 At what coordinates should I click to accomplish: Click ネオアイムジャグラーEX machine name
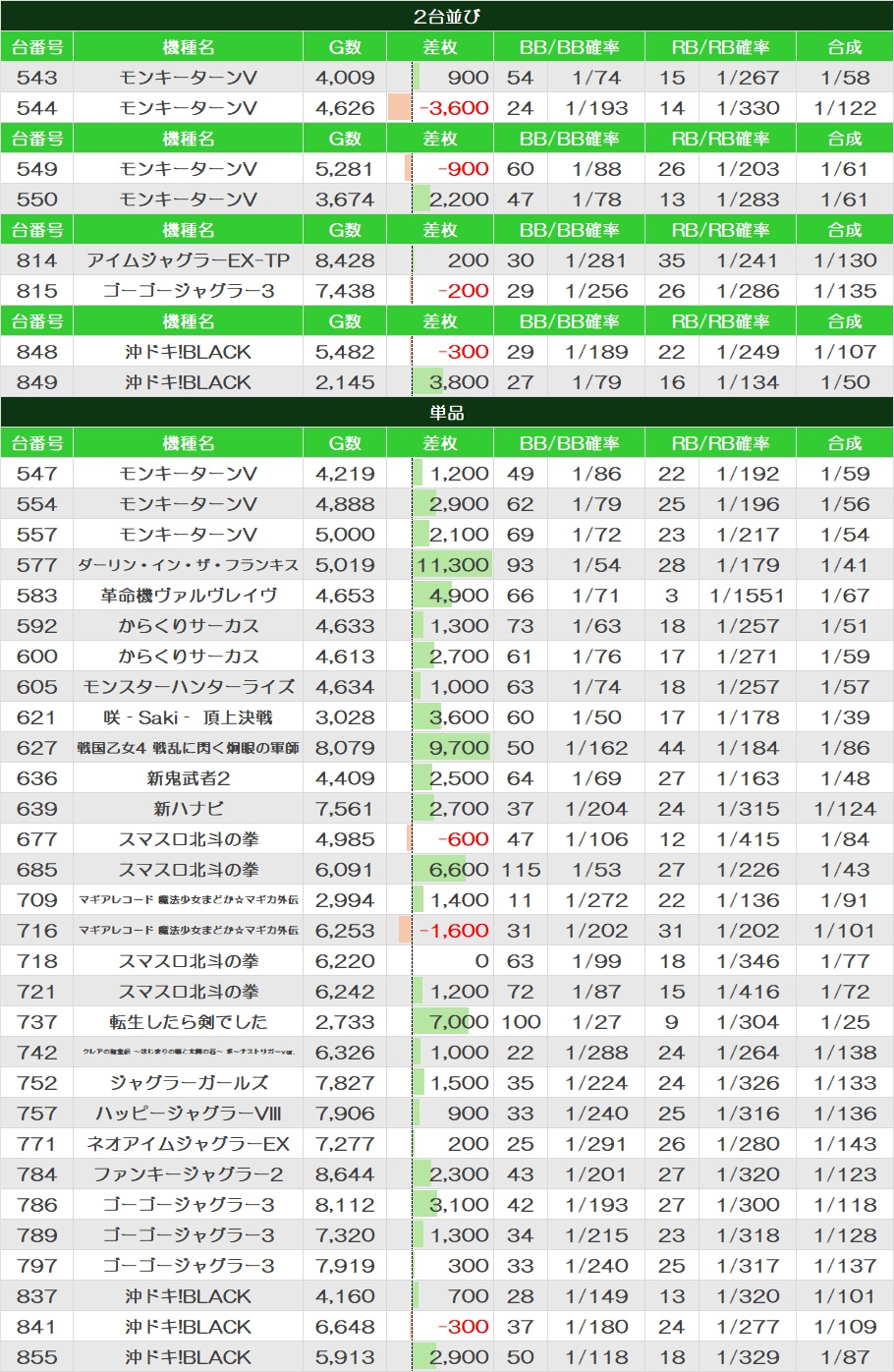click(x=188, y=1144)
